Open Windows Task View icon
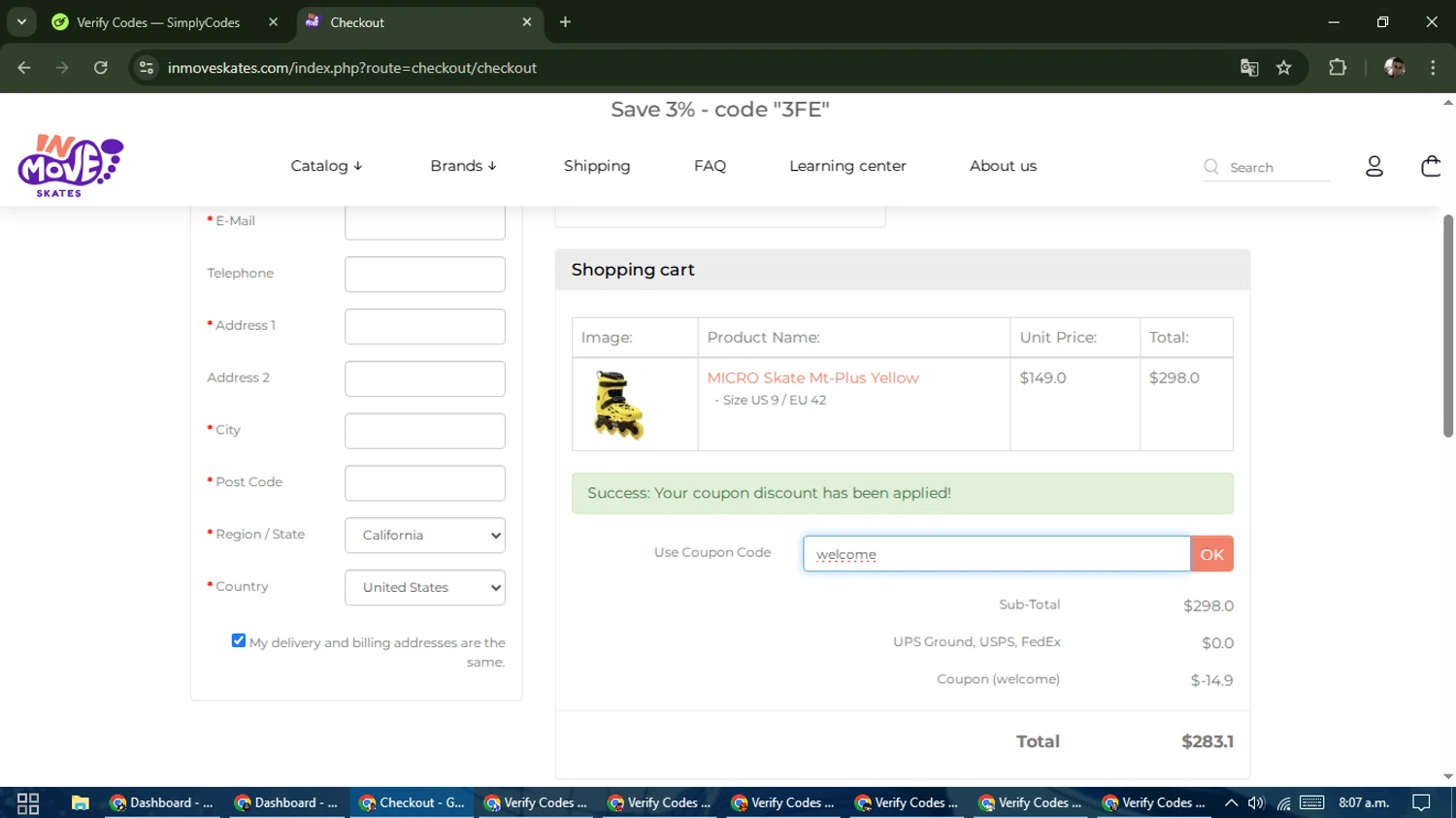1456x818 pixels. (x=28, y=802)
